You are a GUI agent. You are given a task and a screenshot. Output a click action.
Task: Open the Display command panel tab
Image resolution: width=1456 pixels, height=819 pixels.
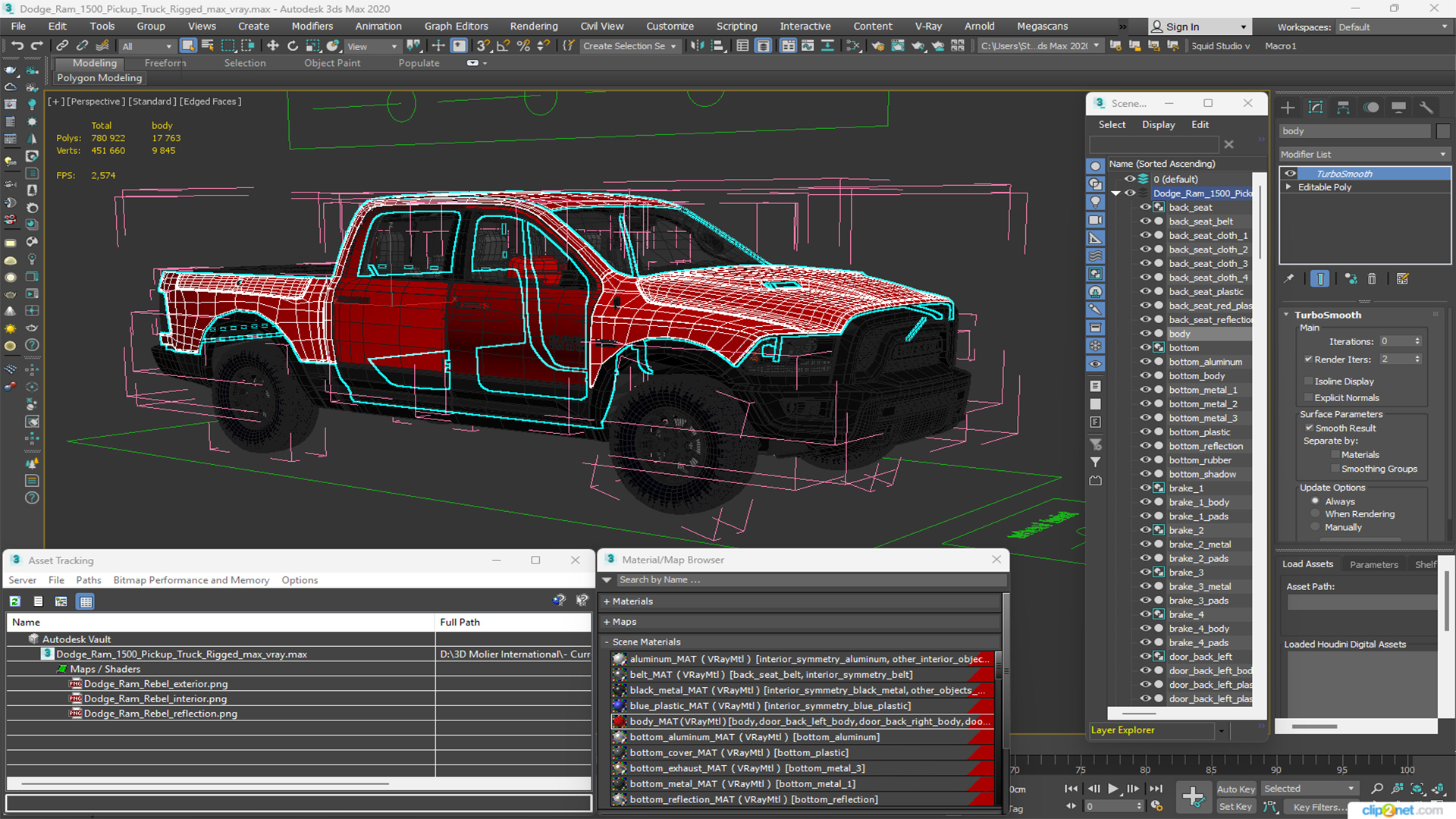(x=1399, y=108)
